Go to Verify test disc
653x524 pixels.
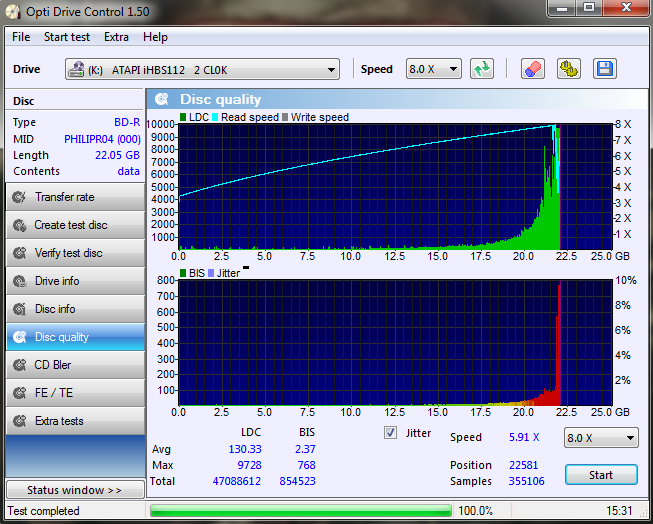click(75, 253)
